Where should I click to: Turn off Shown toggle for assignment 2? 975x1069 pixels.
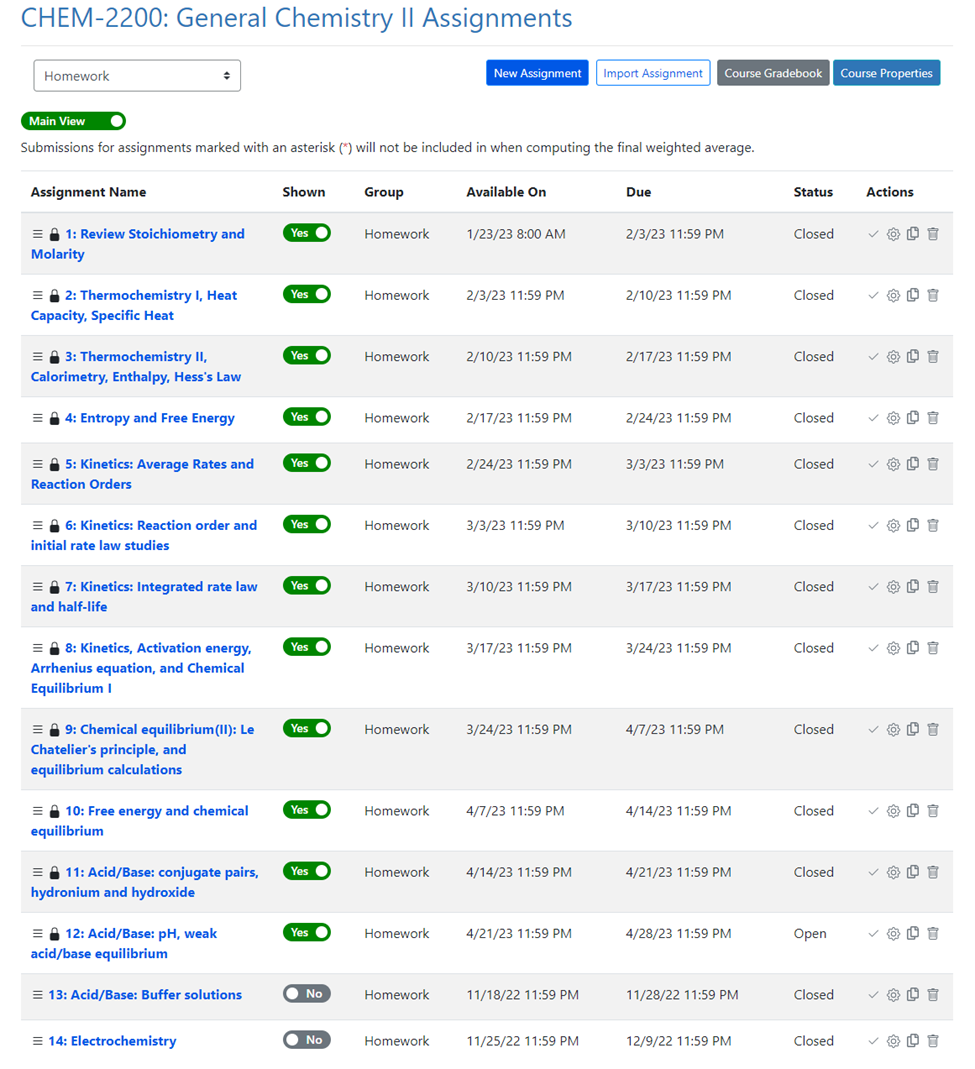pyautogui.click(x=306, y=294)
